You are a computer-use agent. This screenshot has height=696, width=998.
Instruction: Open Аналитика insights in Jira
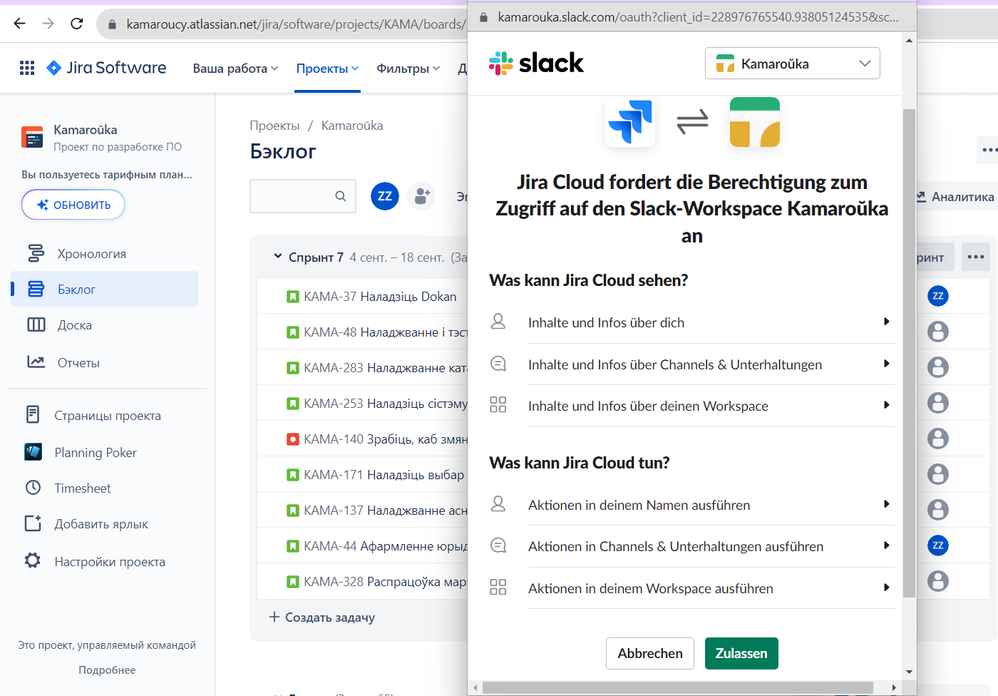pos(955,197)
